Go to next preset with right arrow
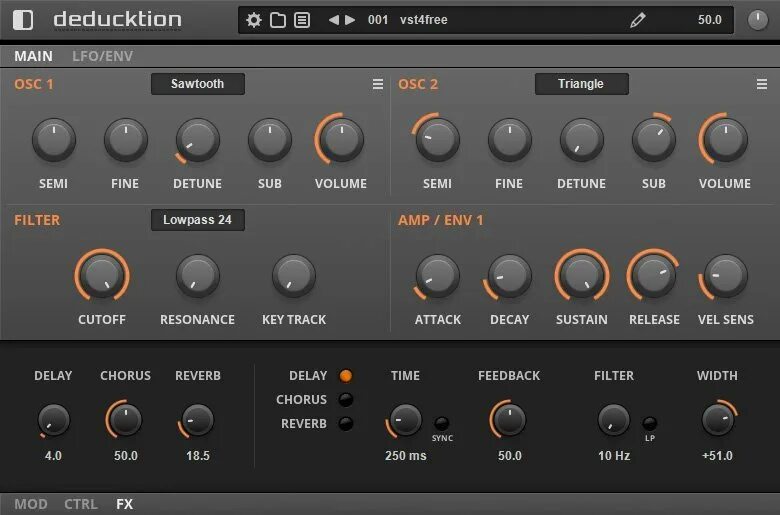 pos(350,20)
